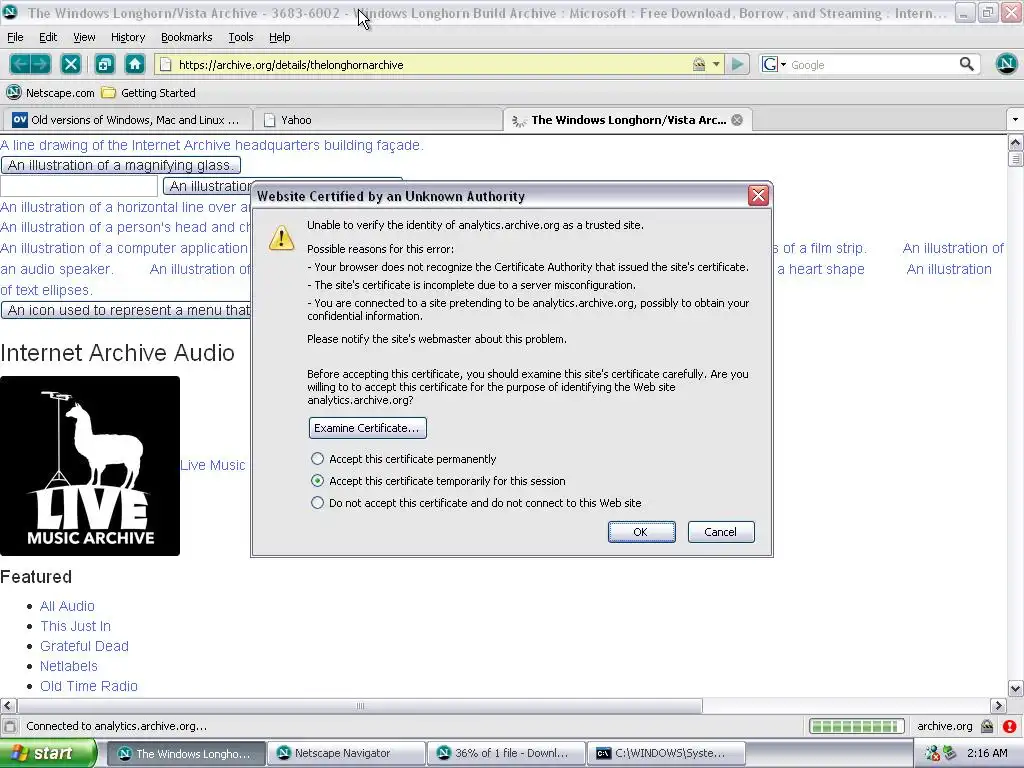Image resolution: width=1024 pixels, height=768 pixels.
Task: Click the Examine Certificate button
Action: point(368,428)
